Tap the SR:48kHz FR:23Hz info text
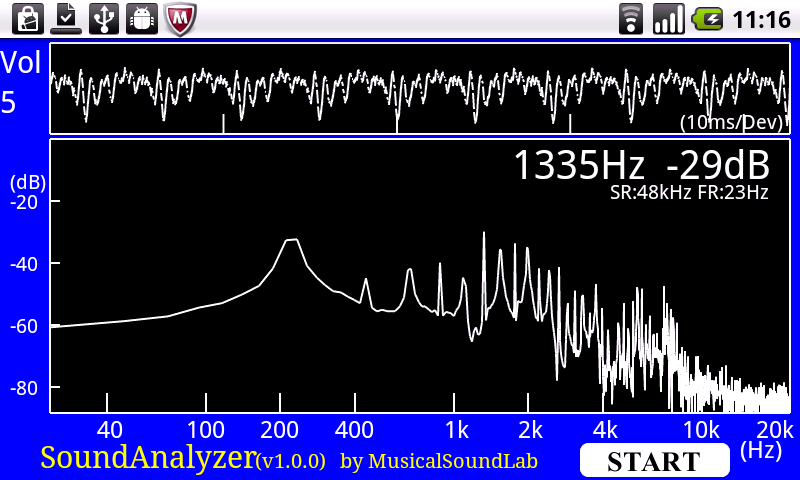This screenshot has width=800, height=480. pyautogui.click(x=689, y=192)
